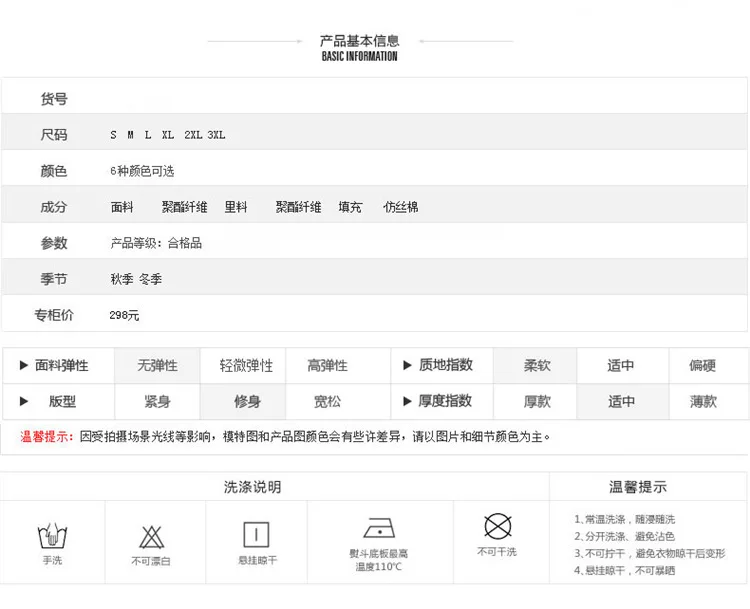Click size M in the size row
Screen dimensions: 750x609
[x=131, y=135]
